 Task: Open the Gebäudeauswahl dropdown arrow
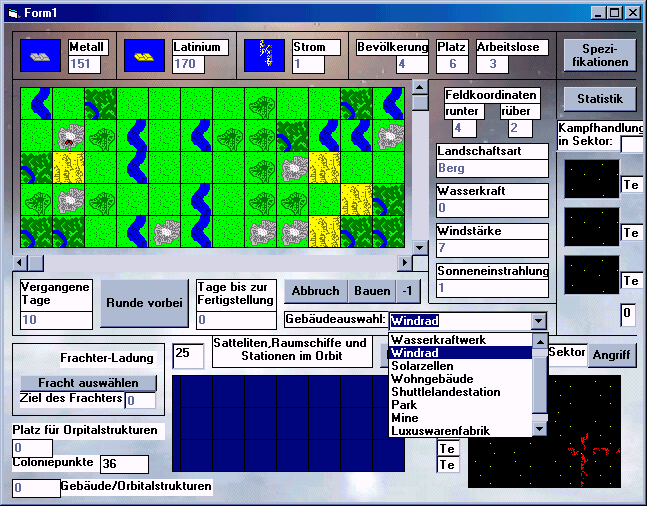tap(540, 321)
